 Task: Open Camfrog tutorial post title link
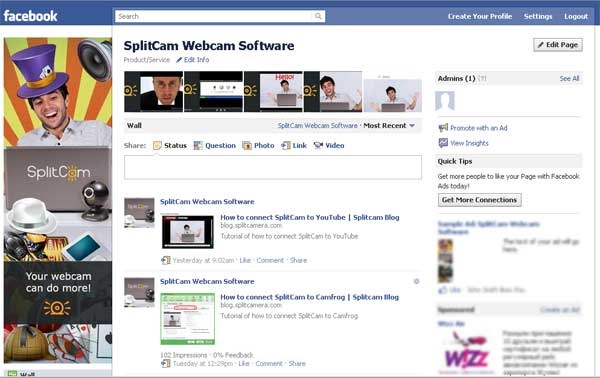(309, 297)
